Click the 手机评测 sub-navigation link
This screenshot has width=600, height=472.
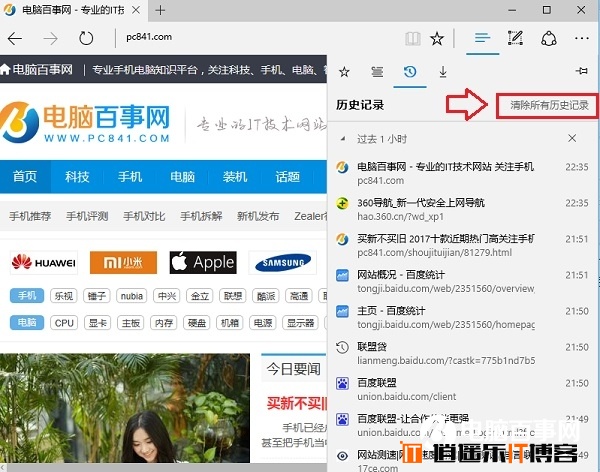87,216
